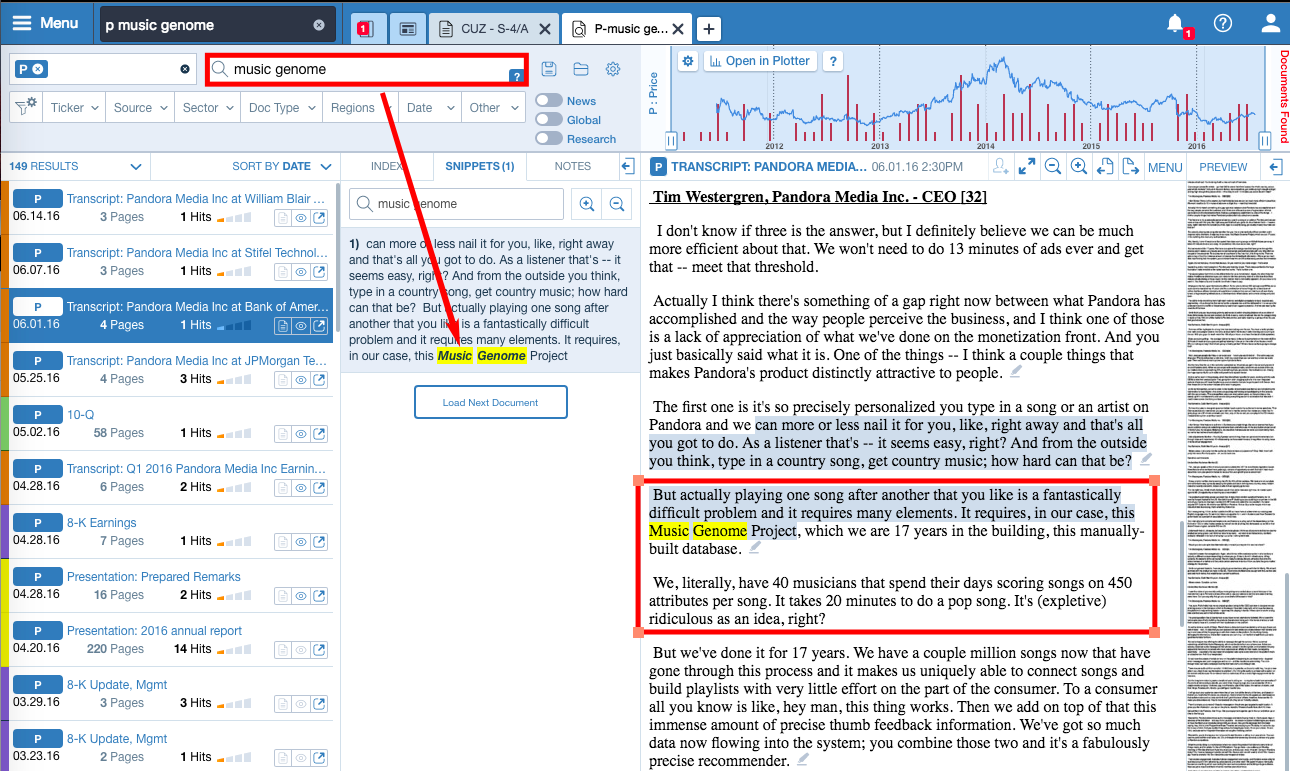Click the advanced filter funnel icon
Screen dimensions: 1290x771
26,106
